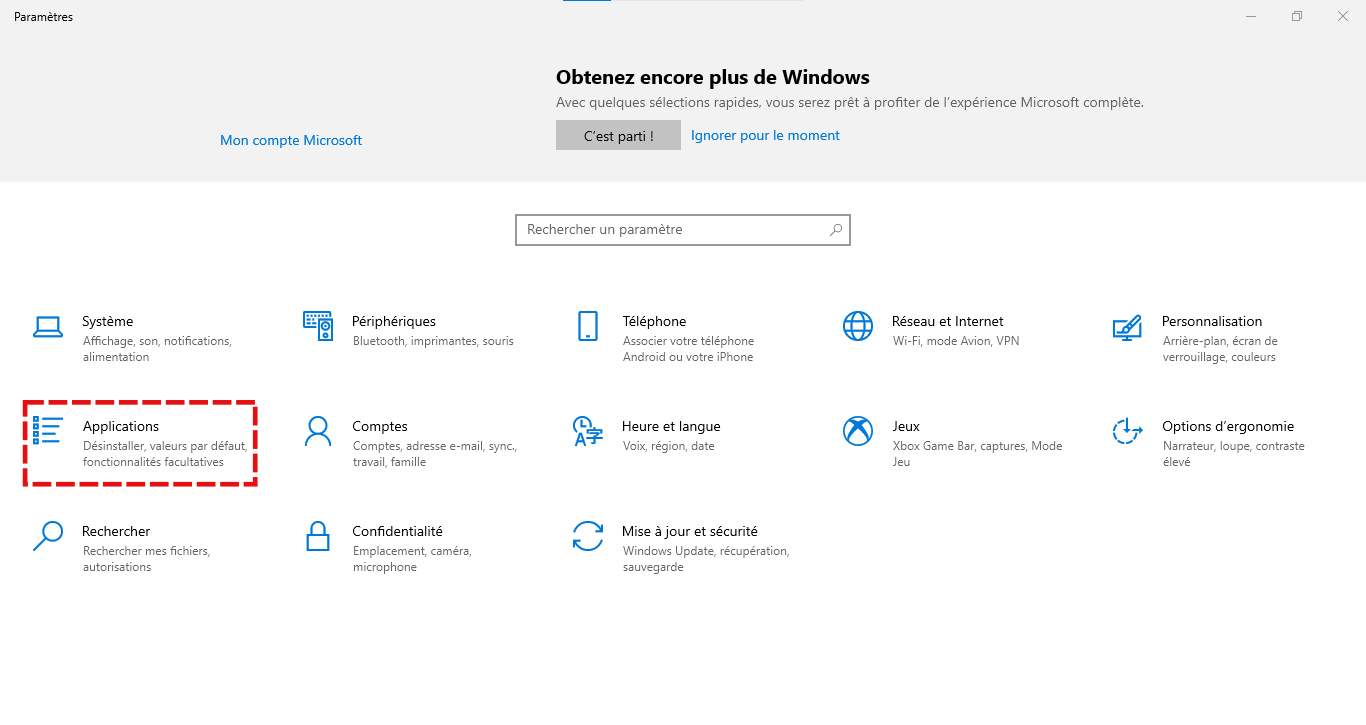Open the Applications settings title text
The image size is (1366, 725).
click(x=121, y=426)
